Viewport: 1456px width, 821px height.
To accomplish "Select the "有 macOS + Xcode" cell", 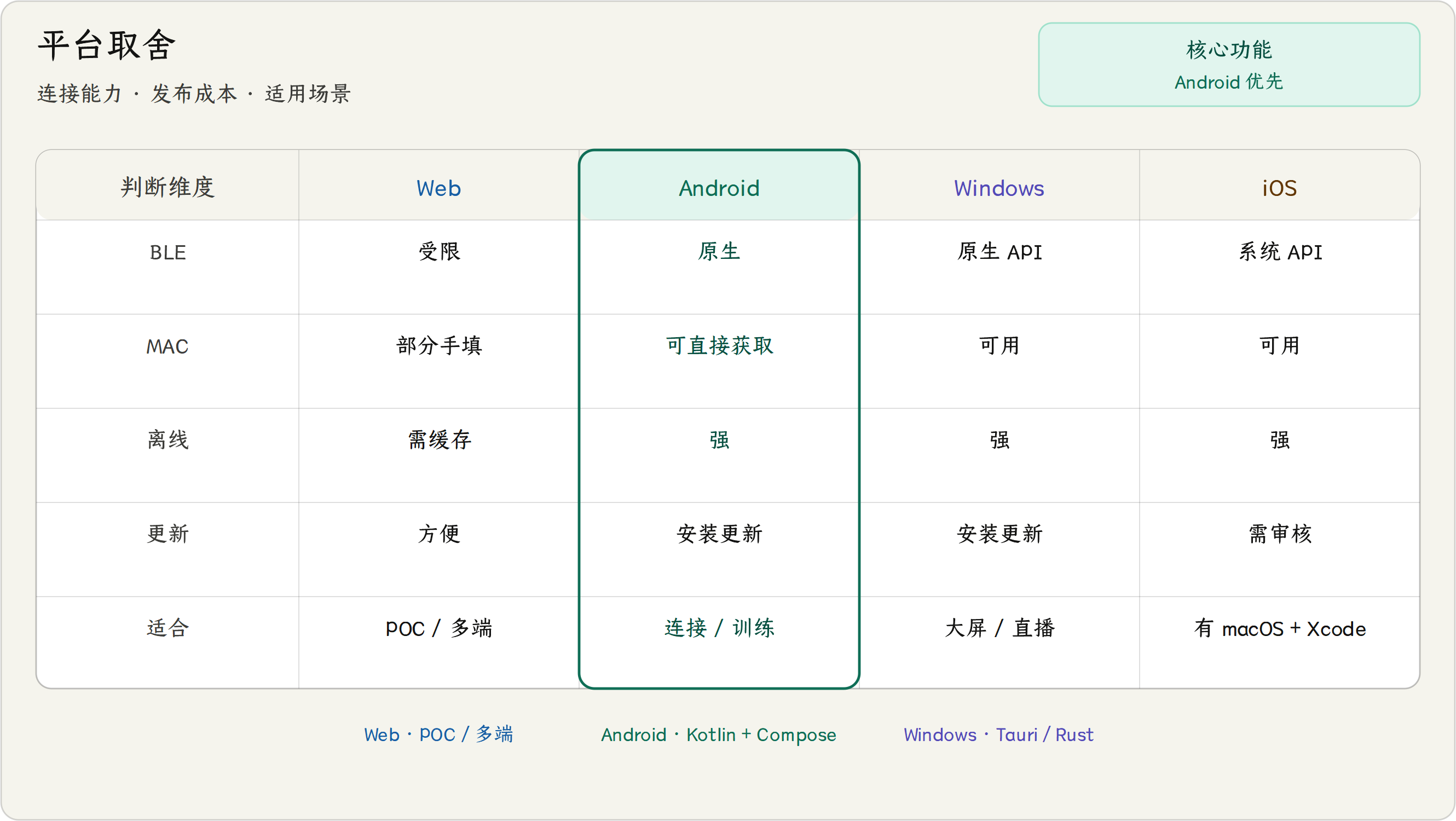I will tap(1280, 628).
